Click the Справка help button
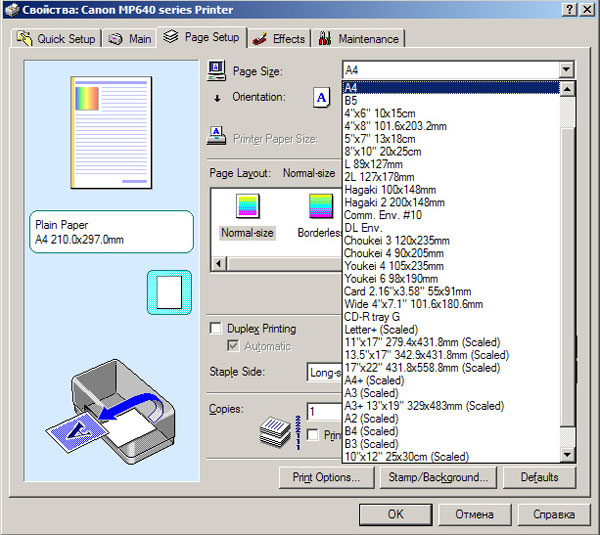This screenshot has width=600, height=535. [x=554, y=514]
